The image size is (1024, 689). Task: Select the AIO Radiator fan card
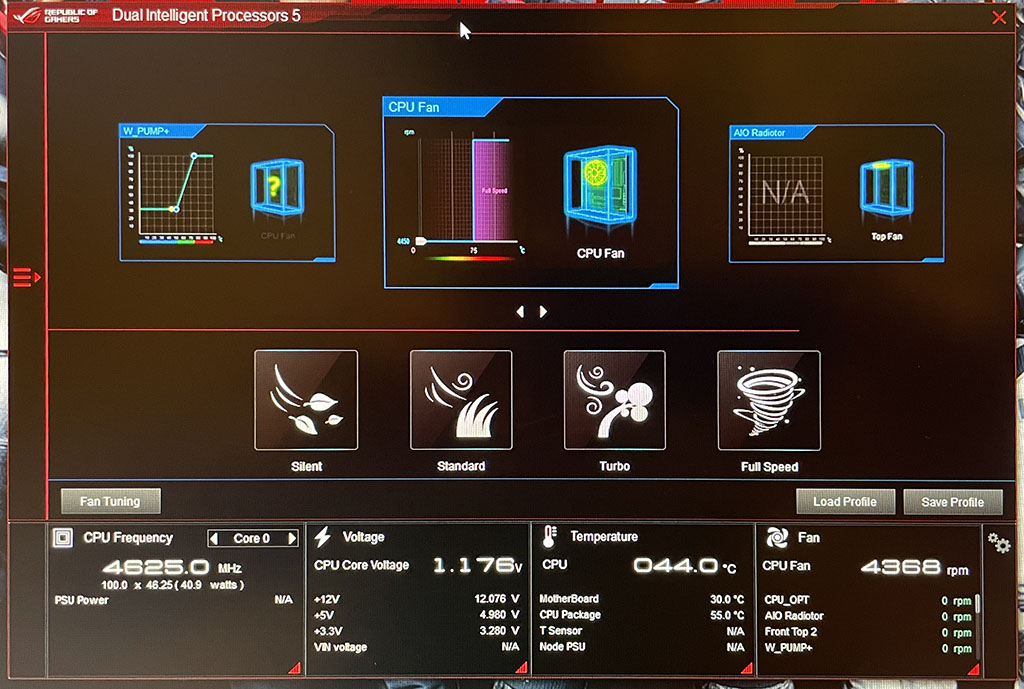click(837, 193)
